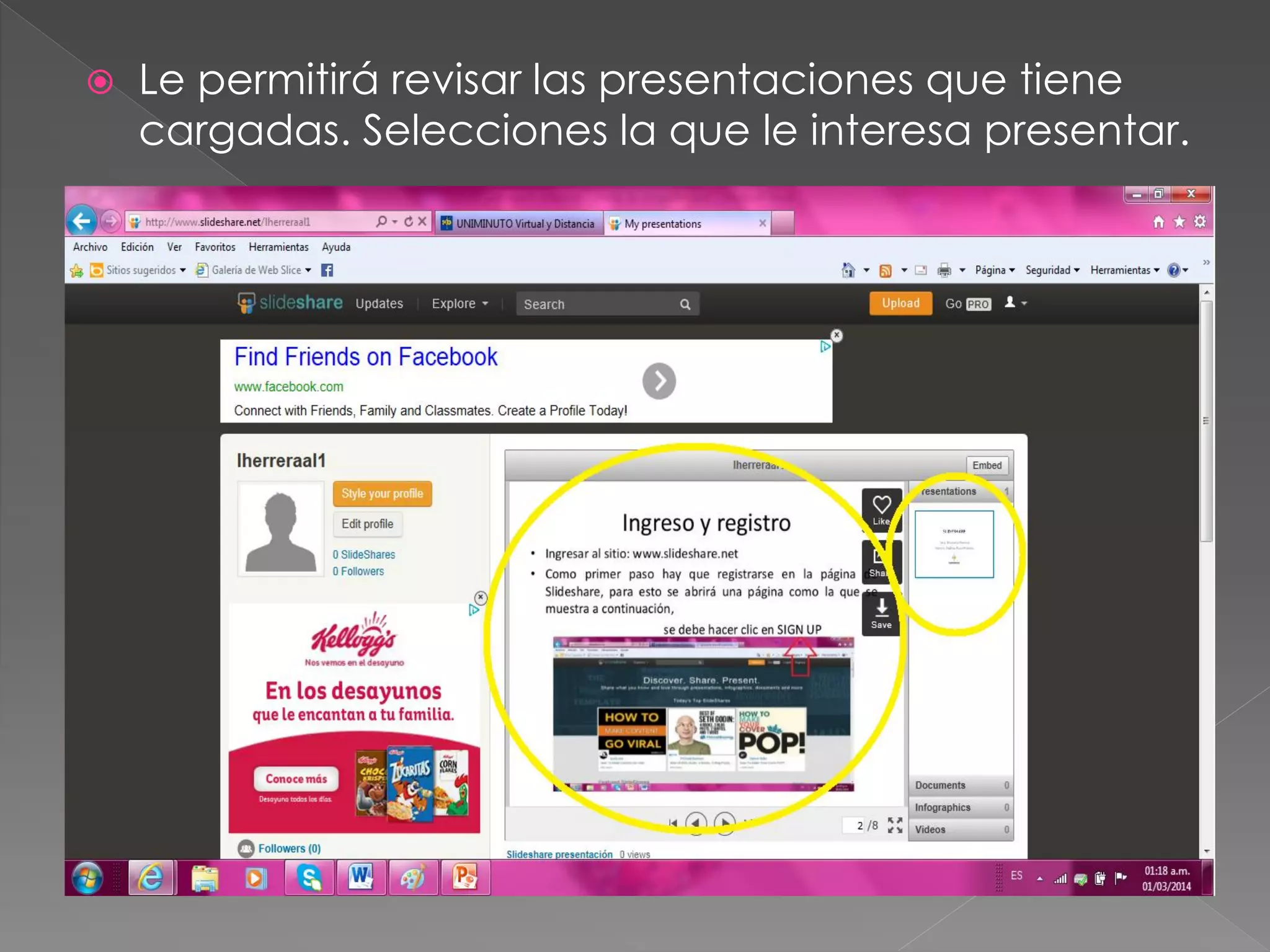The height and width of the screenshot is (952, 1270).
Task: Click Style your profile button
Action: tap(382, 493)
